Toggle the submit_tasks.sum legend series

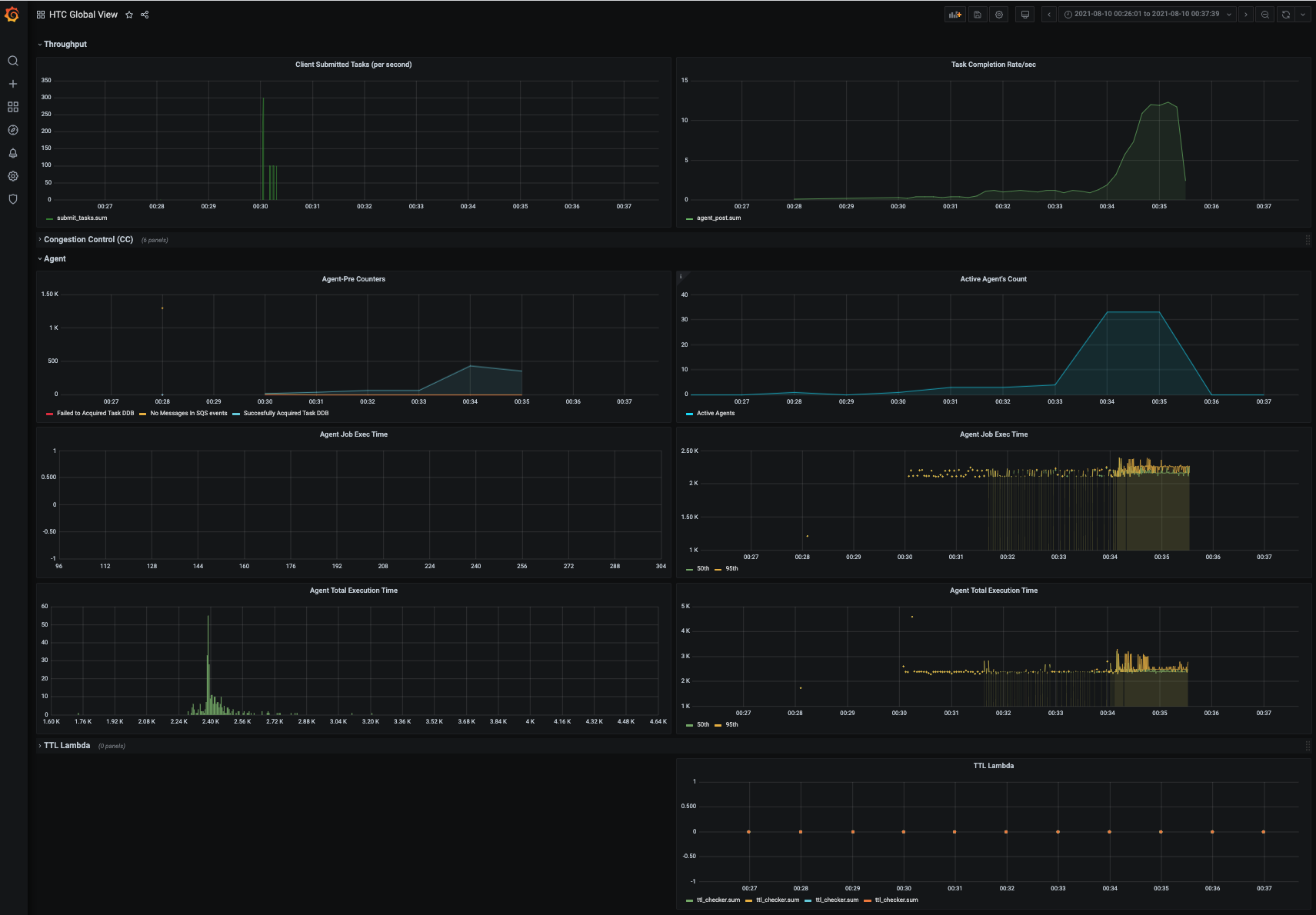click(82, 218)
